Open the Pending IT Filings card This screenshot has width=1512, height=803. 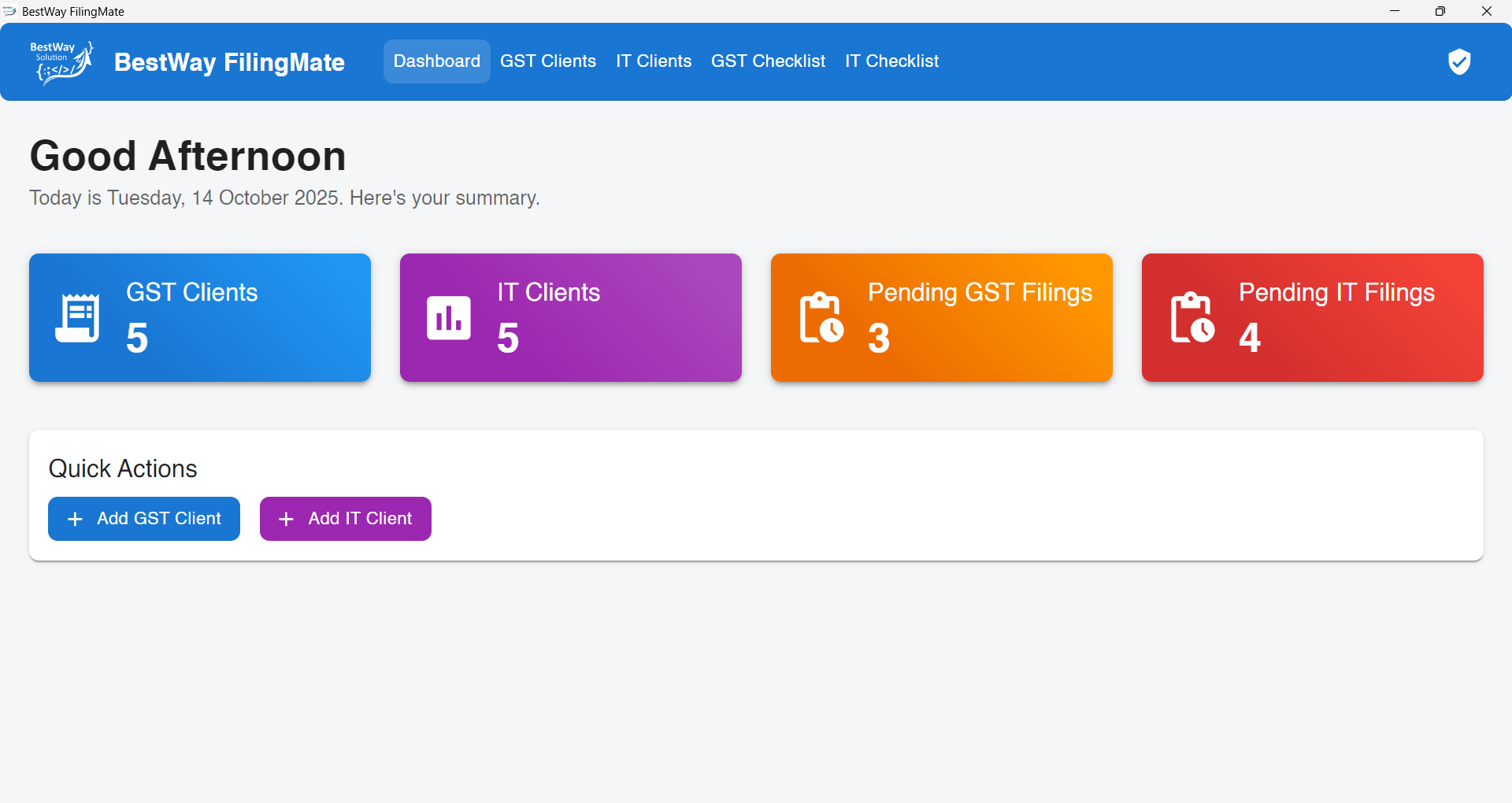point(1313,318)
